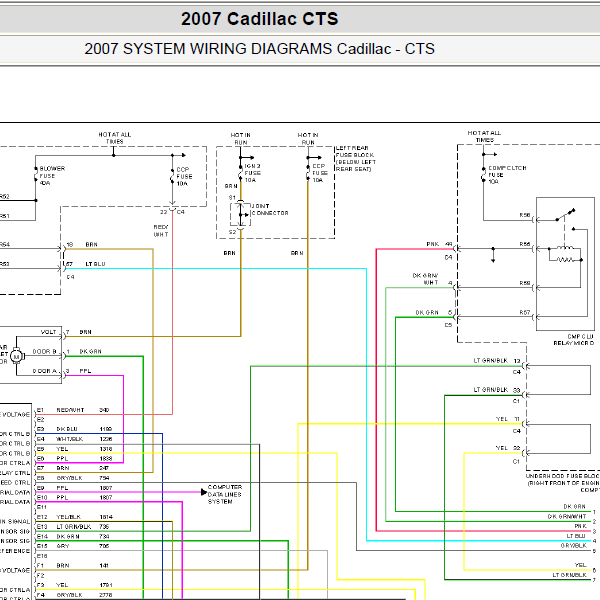
Task: Click the 'DK GRN/WHT' label at pin 4
Action: [425, 279]
